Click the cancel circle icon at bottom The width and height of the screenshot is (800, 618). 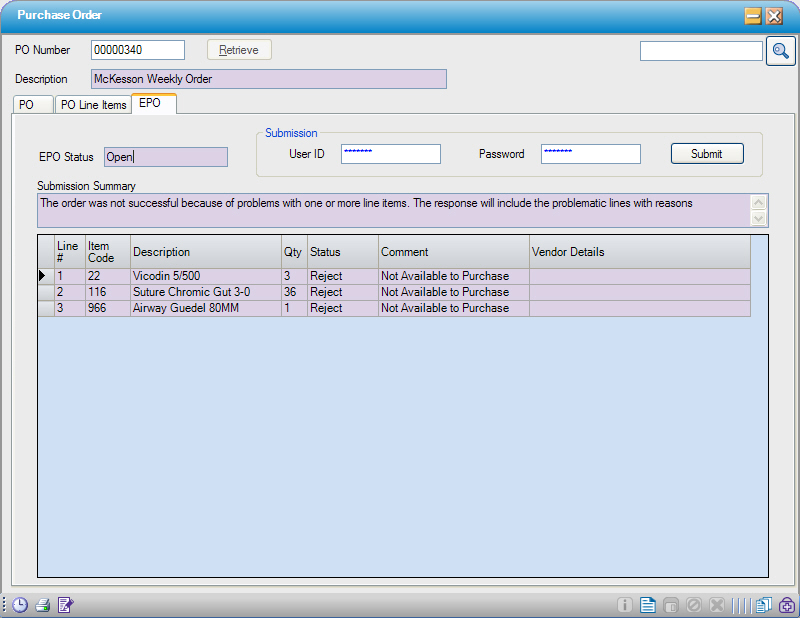694,605
